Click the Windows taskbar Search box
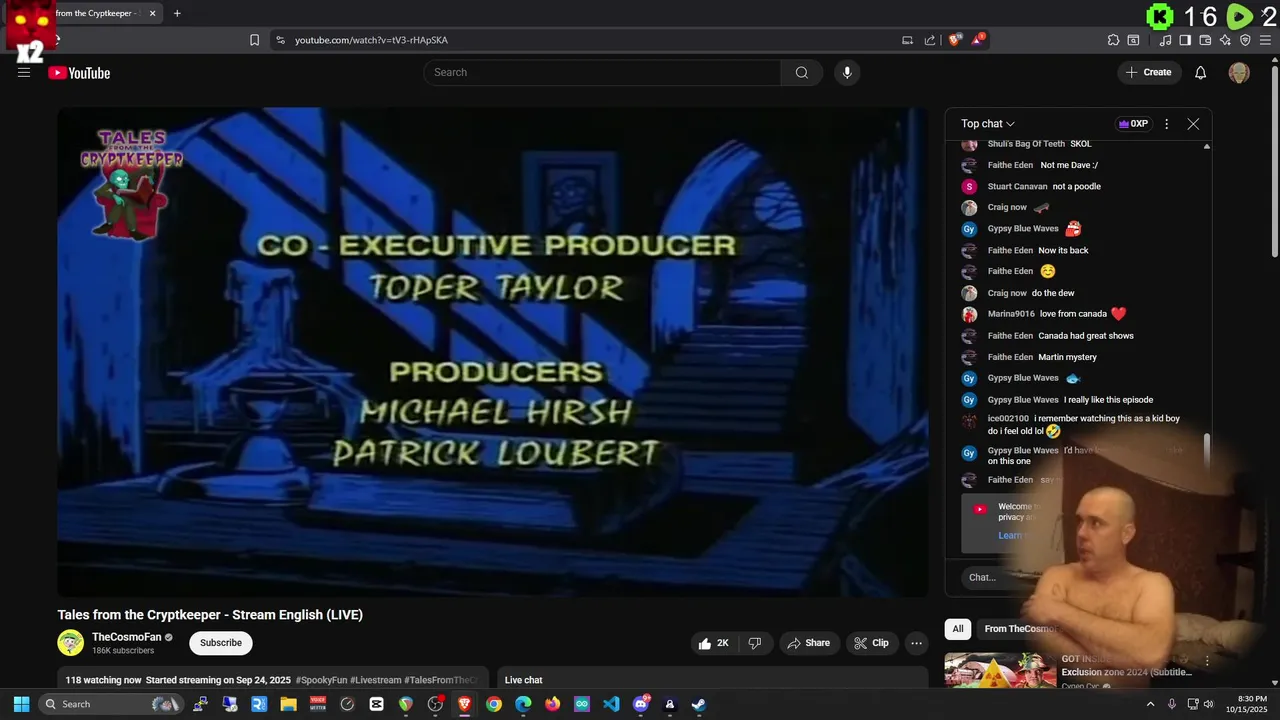Screen dimensions: 1280x720 tap(113, 704)
